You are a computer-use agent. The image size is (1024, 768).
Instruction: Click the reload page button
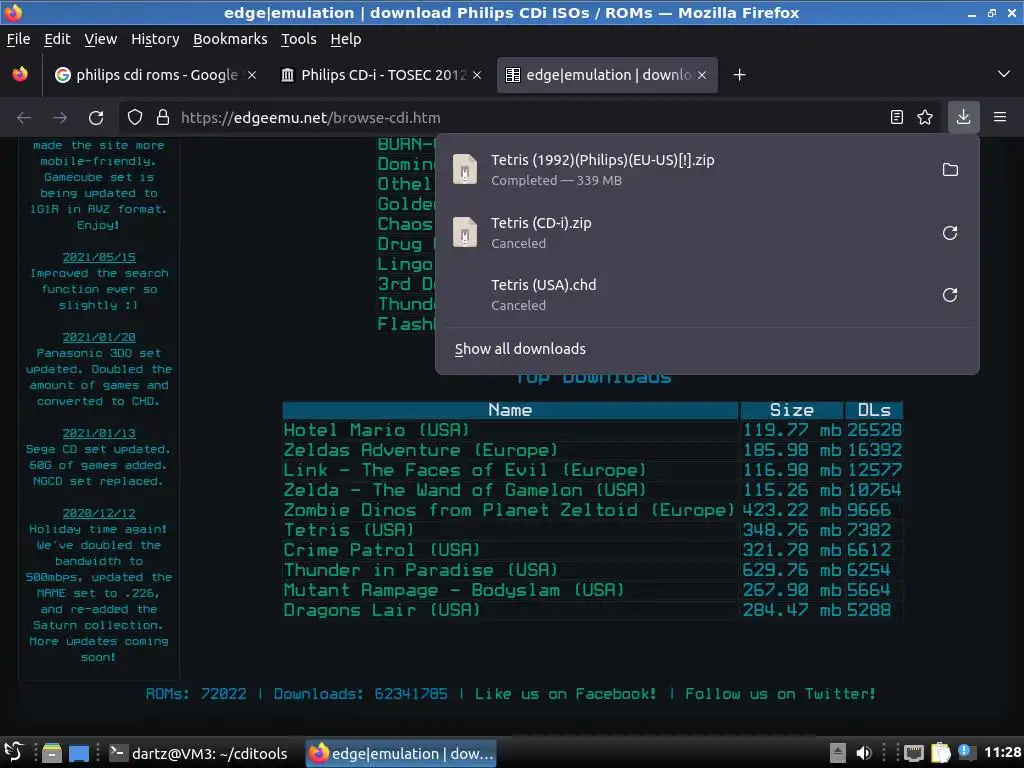(x=96, y=118)
